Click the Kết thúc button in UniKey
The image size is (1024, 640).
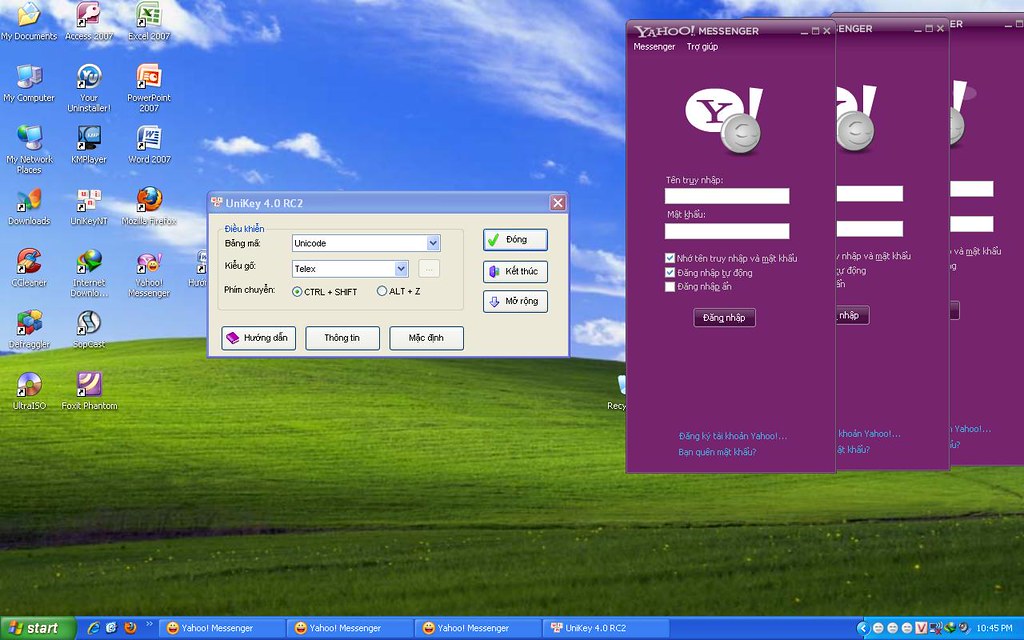pyautogui.click(x=515, y=271)
